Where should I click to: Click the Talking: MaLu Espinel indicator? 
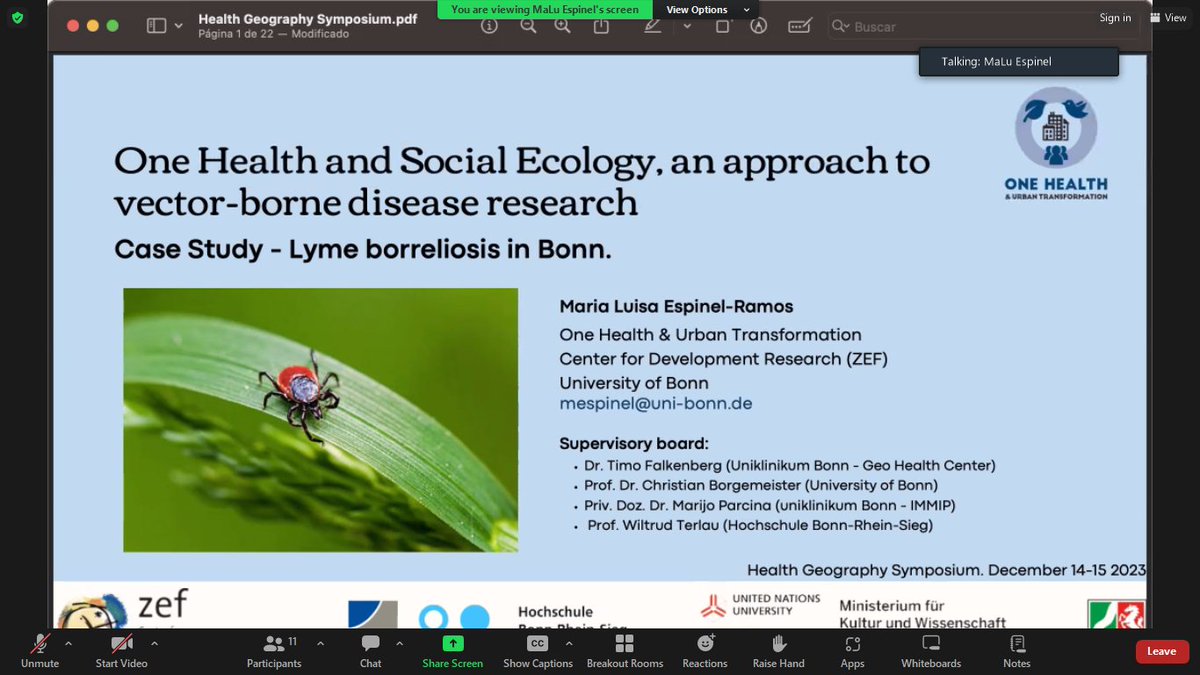coord(1018,62)
